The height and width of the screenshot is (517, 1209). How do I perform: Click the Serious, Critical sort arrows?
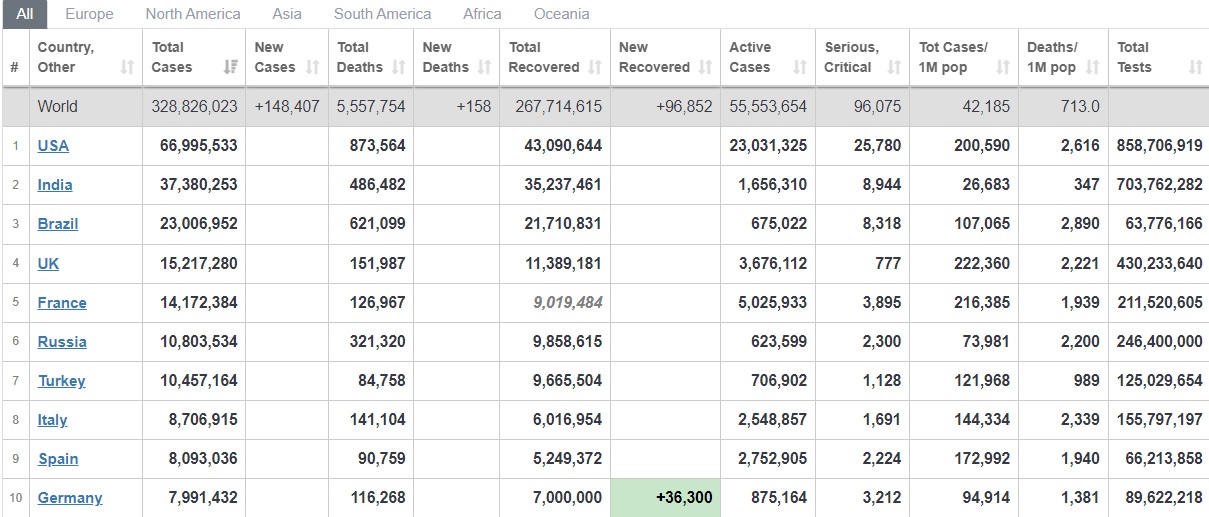(894, 67)
